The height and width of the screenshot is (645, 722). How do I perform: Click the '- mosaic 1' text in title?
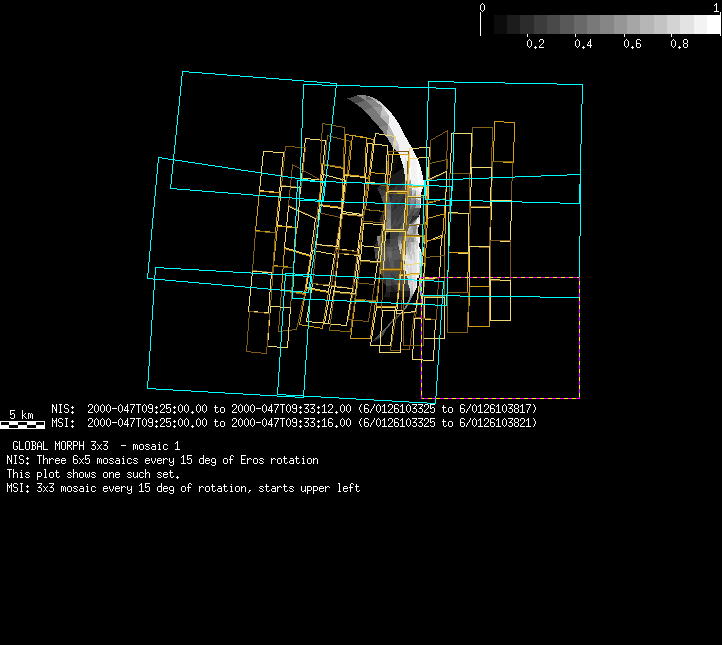pyautogui.click(x=149, y=444)
